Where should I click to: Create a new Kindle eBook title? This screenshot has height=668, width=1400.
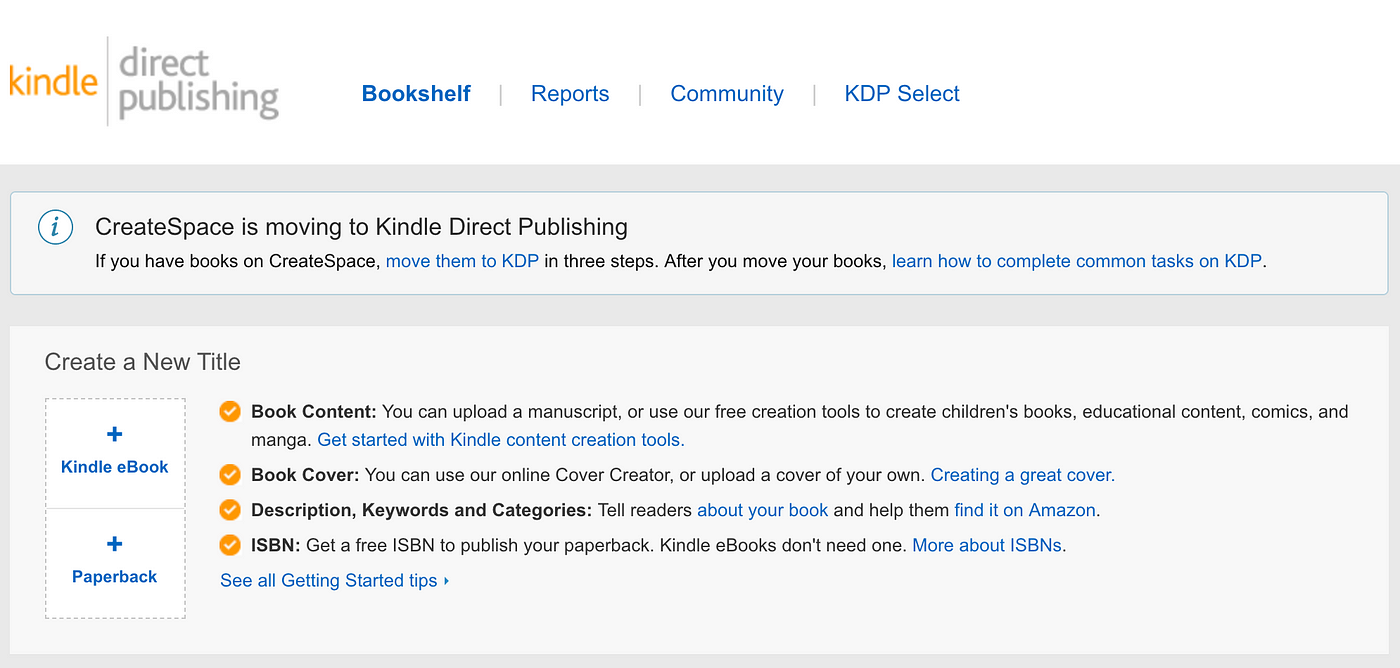coord(115,453)
